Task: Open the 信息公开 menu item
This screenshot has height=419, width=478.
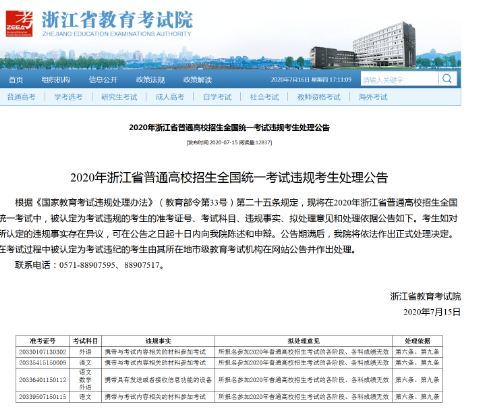Action: point(103,80)
